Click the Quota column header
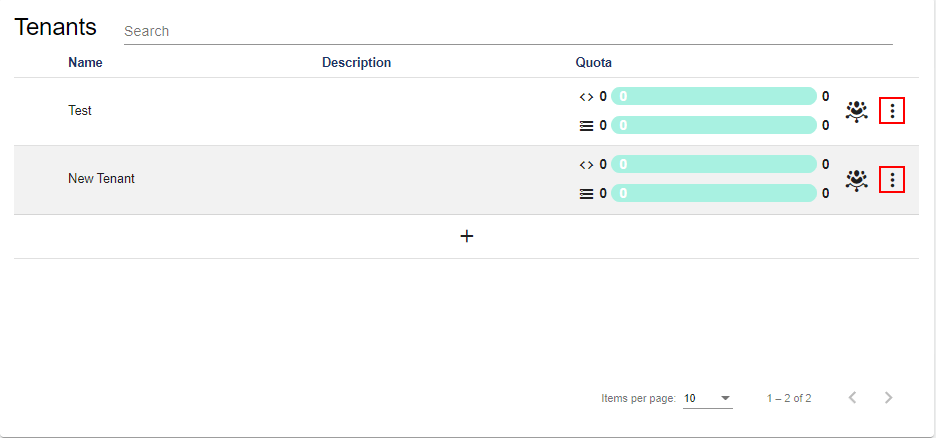Viewport: 936px width, 438px height. [x=593, y=63]
